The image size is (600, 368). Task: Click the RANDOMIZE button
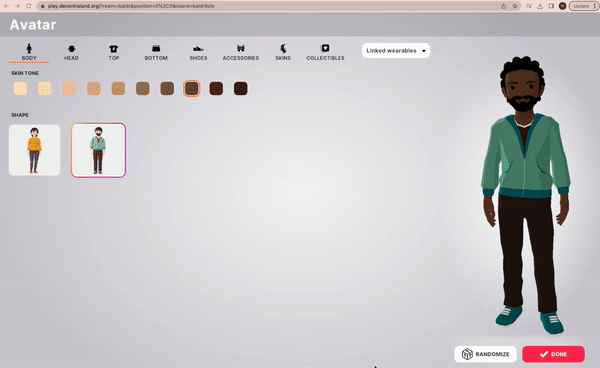coord(485,354)
